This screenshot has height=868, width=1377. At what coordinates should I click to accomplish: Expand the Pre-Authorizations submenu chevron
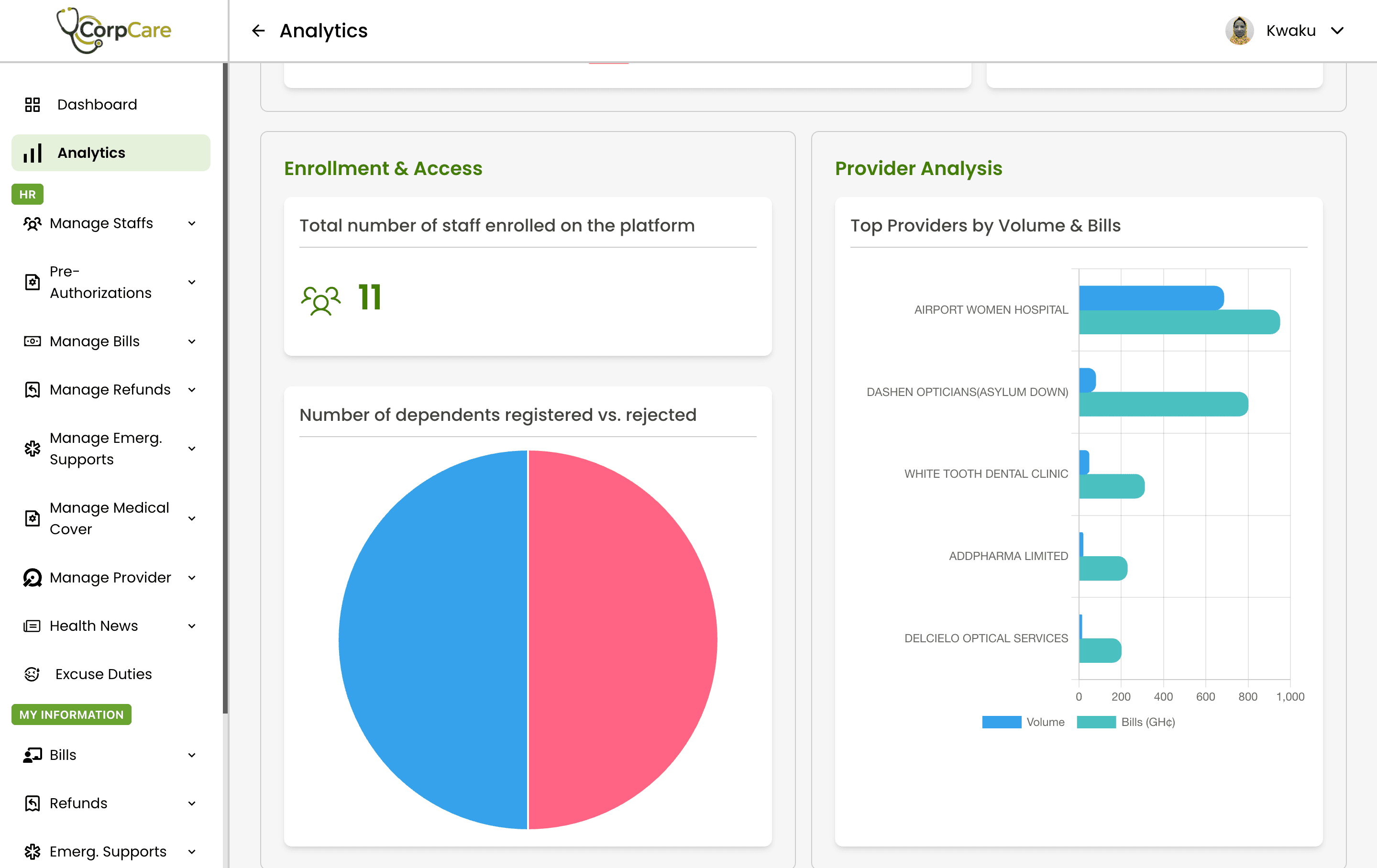192,282
